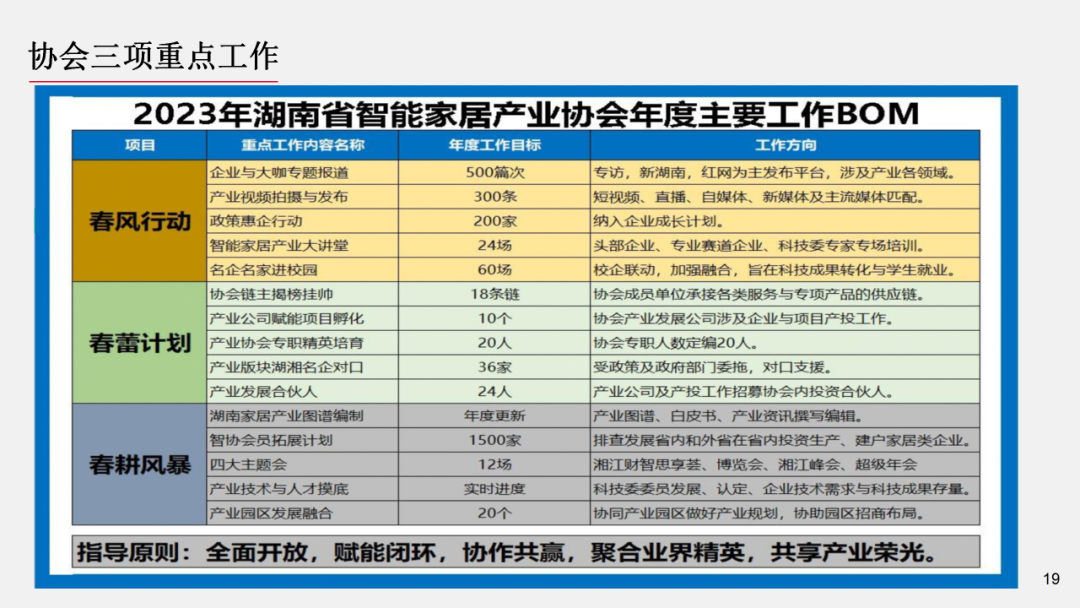Click 协会产业发展公司涉及企业 direction cell
The width and height of the screenshot is (1080, 608).
(785, 319)
